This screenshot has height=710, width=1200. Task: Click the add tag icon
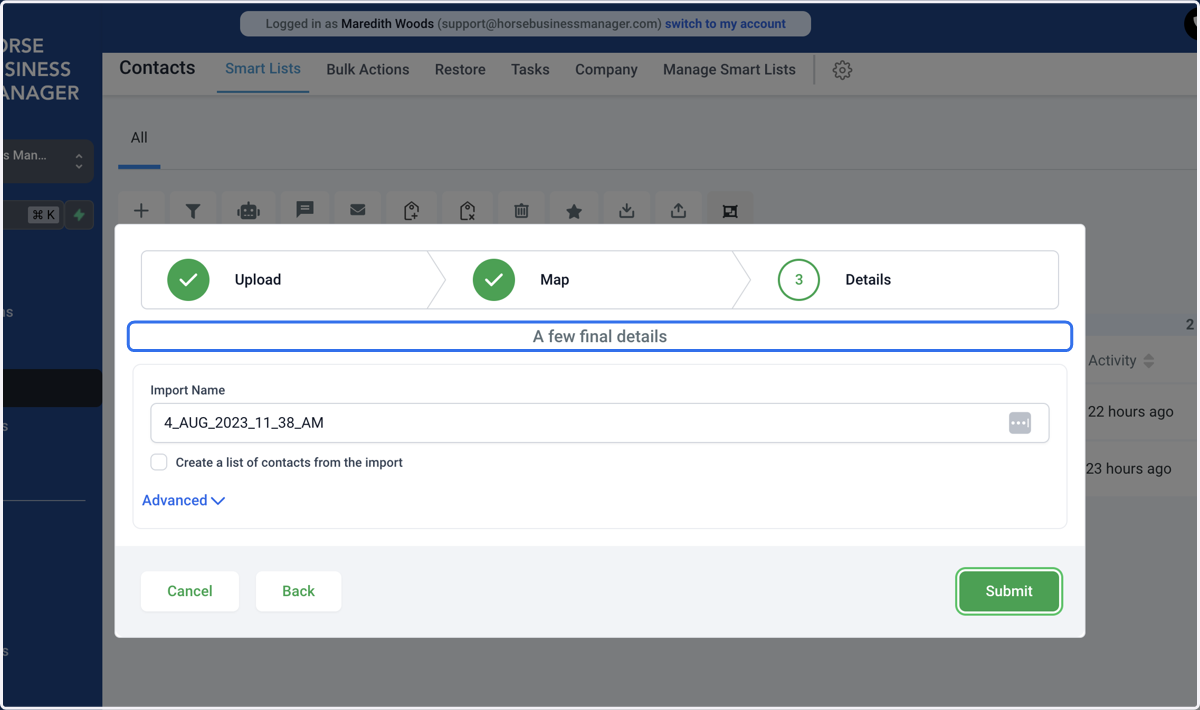[x=411, y=210]
